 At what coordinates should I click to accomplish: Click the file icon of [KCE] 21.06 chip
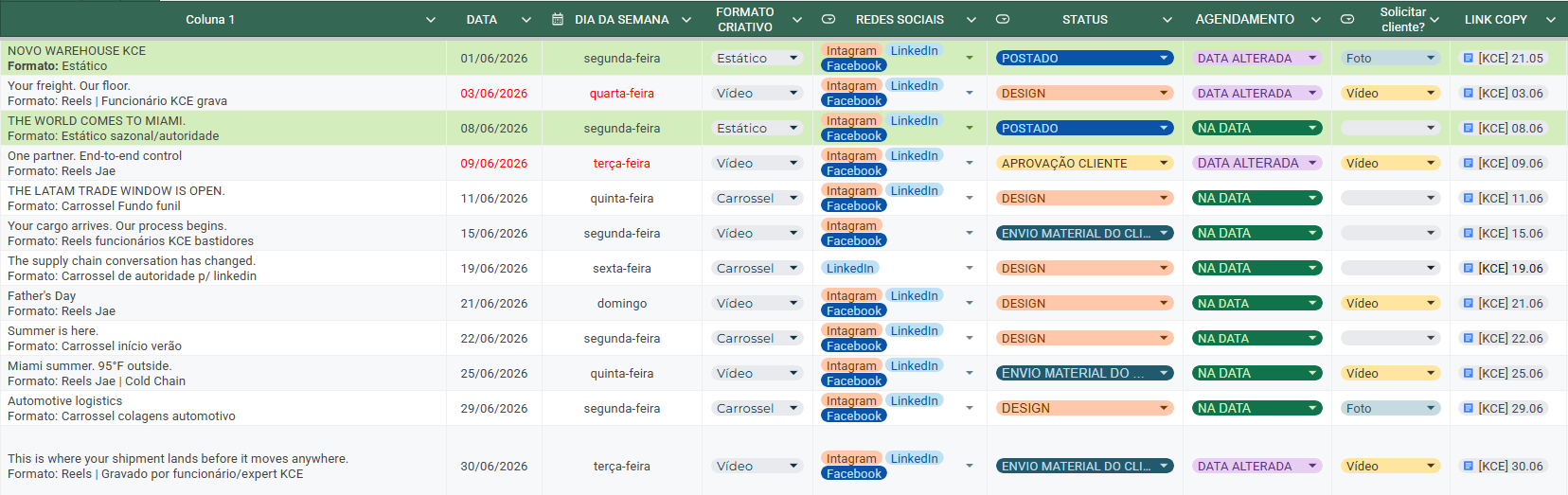tap(1469, 303)
